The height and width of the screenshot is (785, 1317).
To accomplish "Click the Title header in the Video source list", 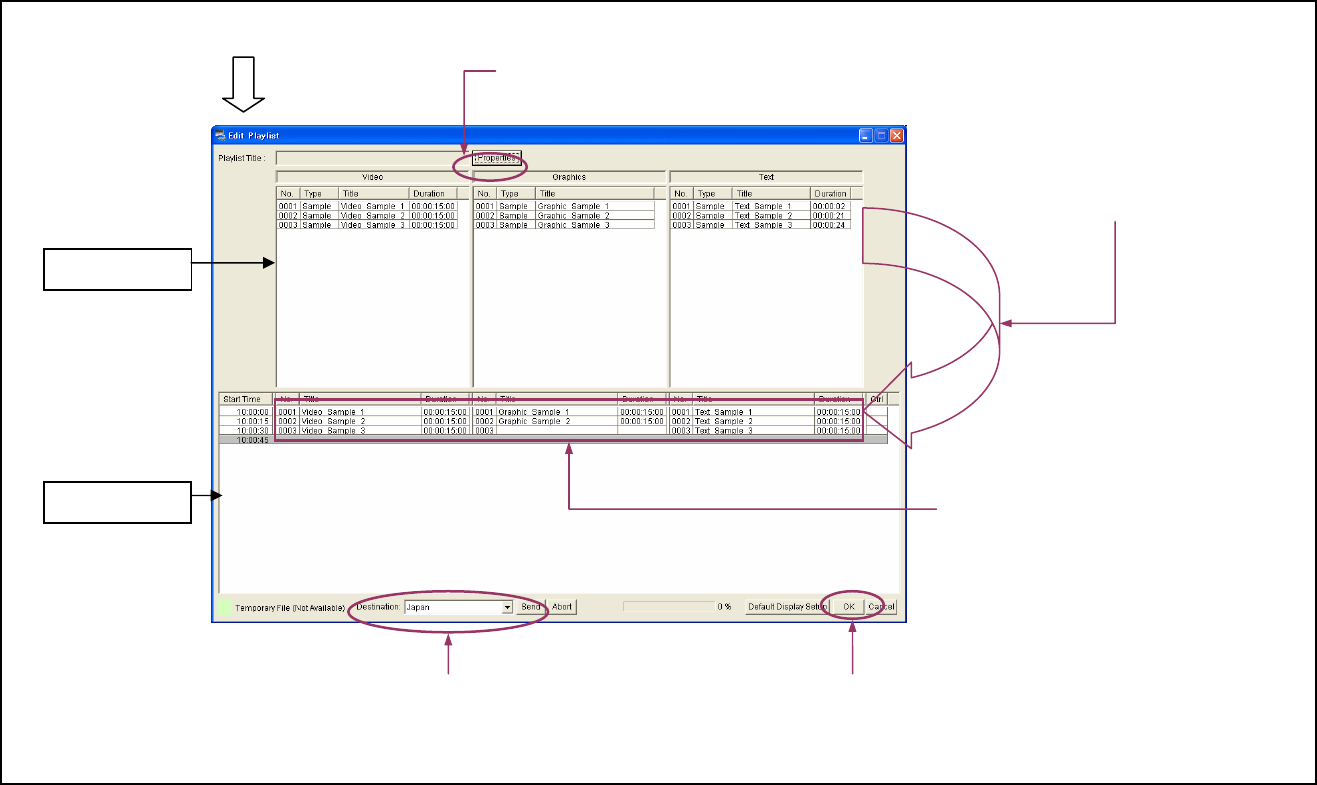I will click(x=374, y=193).
